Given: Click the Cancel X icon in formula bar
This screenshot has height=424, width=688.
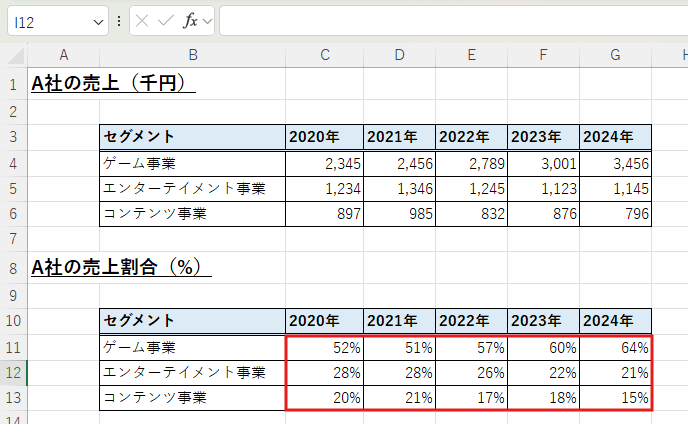Looking at the screenshot, I should click(x=143, y=21).
